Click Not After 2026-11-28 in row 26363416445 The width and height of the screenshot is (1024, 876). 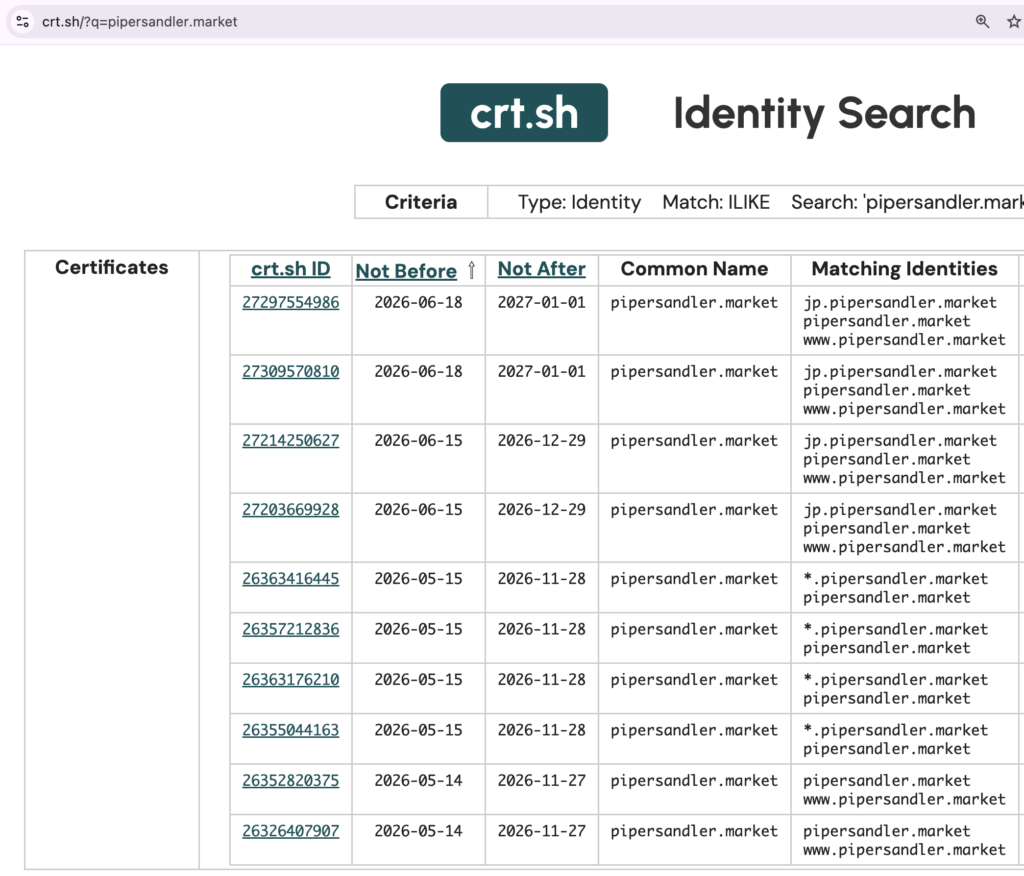click(x=541, y=579)
